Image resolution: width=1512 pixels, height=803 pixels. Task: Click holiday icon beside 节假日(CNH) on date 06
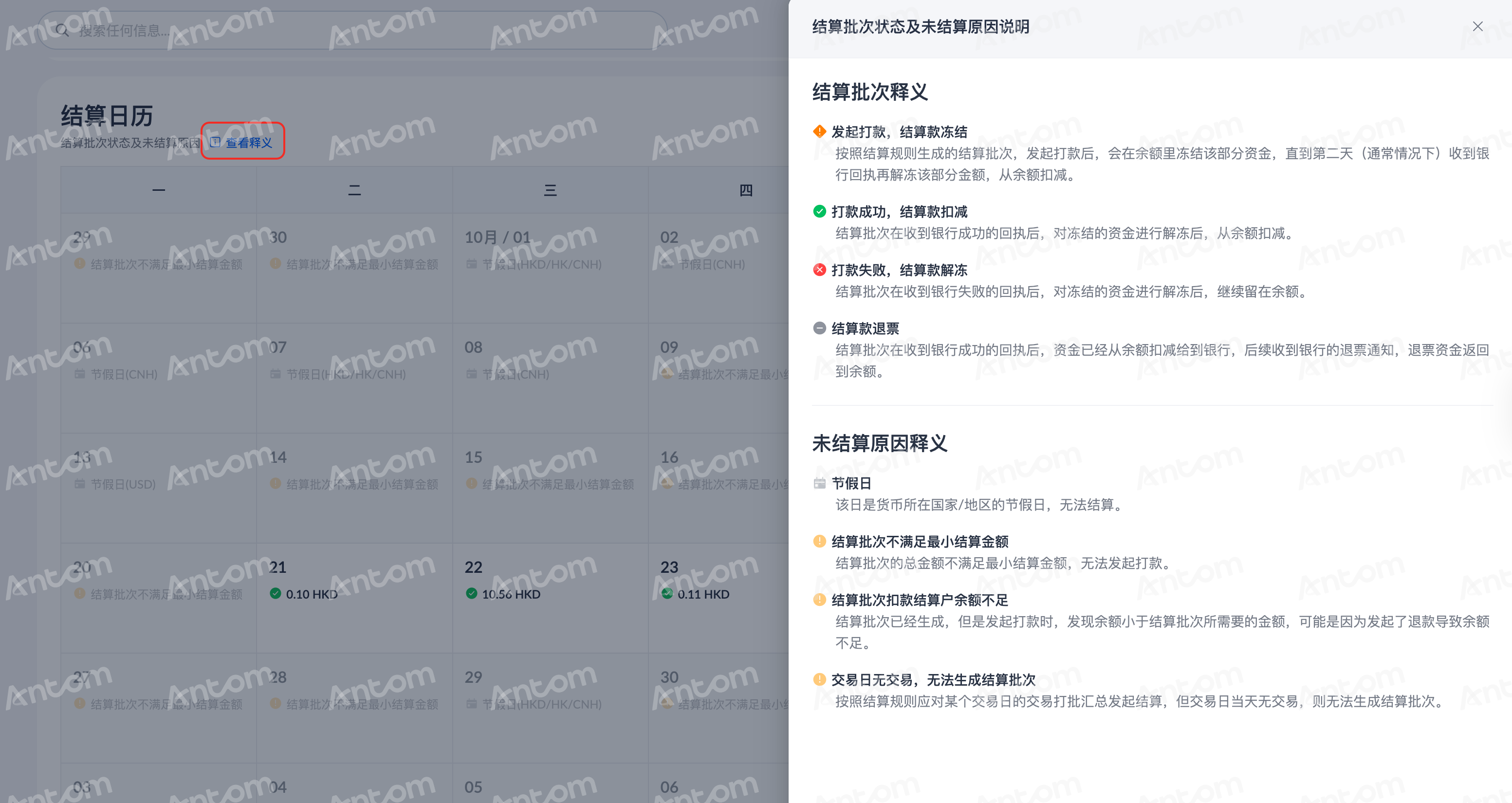80,374
